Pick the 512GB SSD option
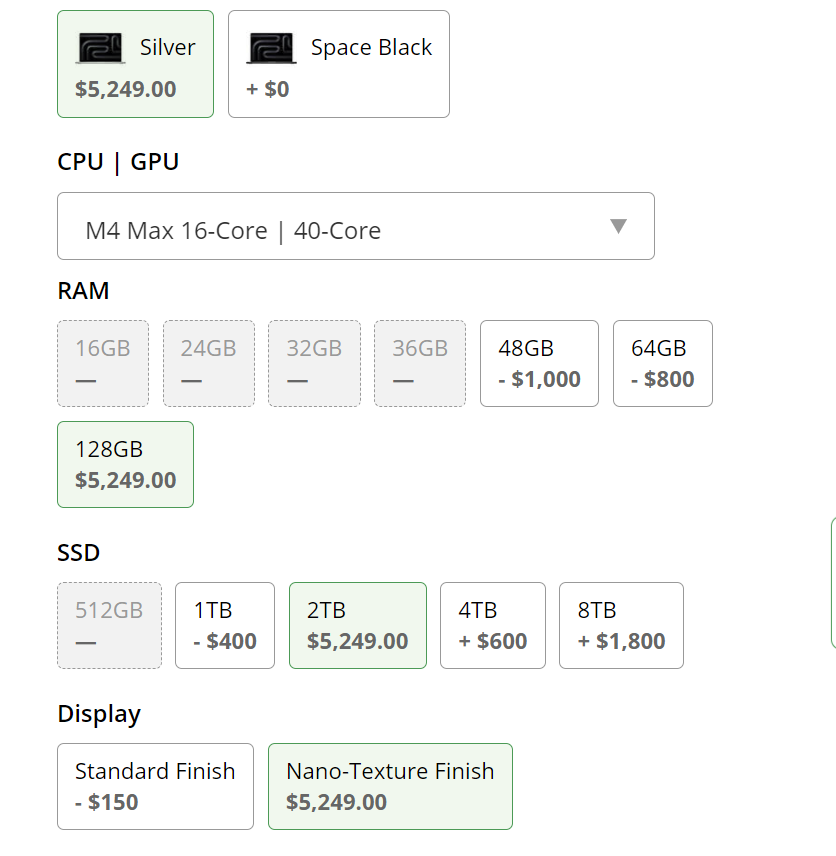836x856 pixels. coord(109,626)
